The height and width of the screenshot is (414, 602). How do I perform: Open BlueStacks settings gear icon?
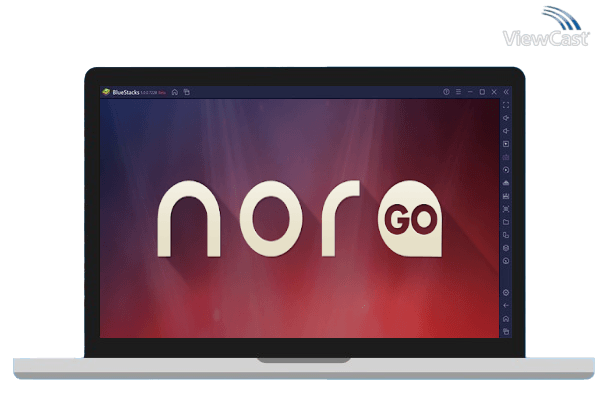[506, 293]
